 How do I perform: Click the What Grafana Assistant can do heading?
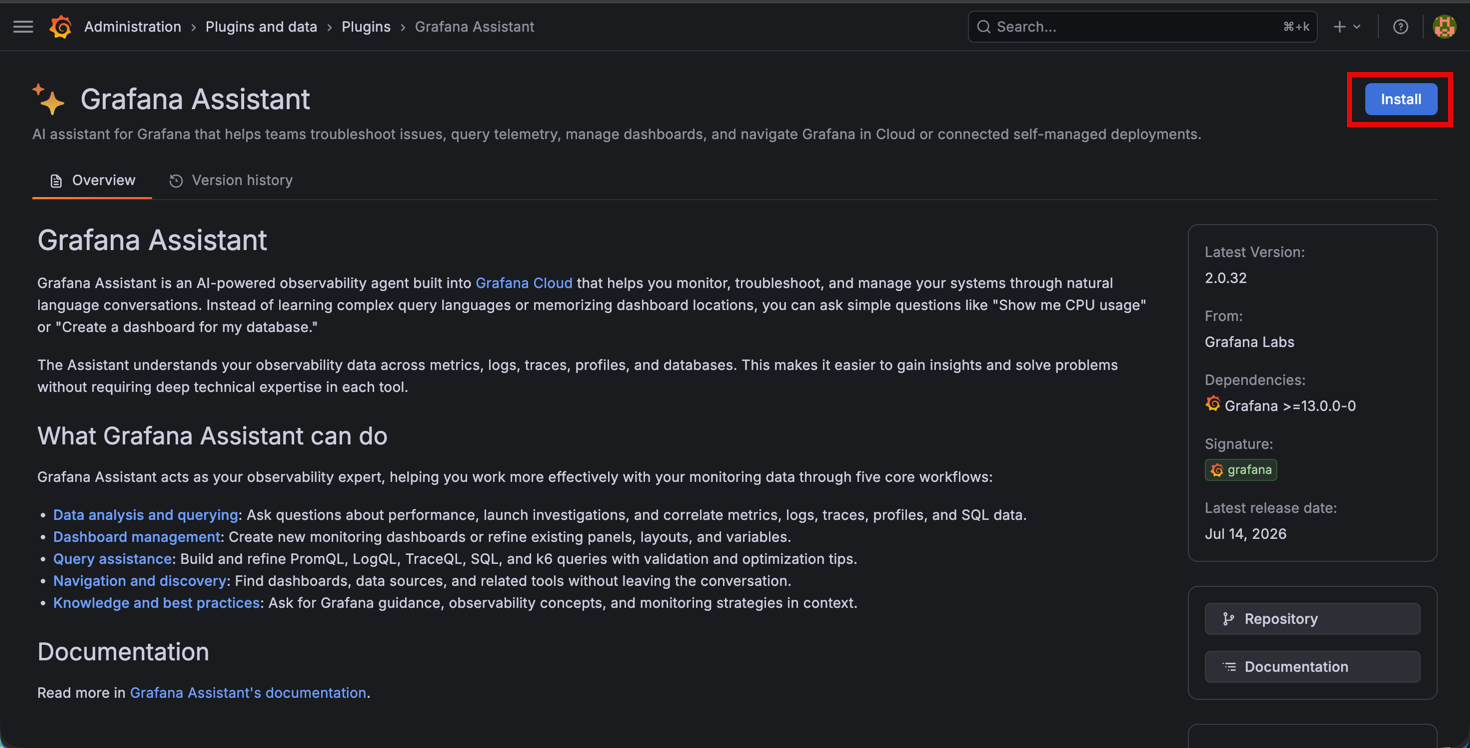(x=212, y=436)
